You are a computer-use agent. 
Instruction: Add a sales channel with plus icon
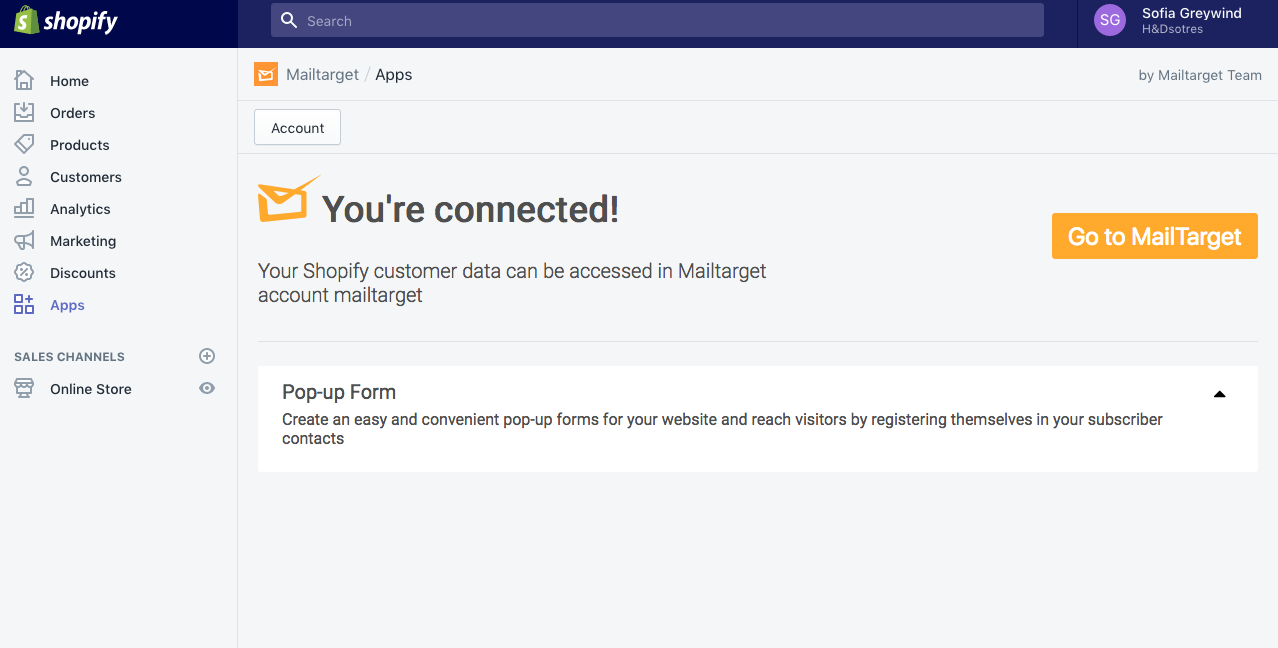pos(207,356)
